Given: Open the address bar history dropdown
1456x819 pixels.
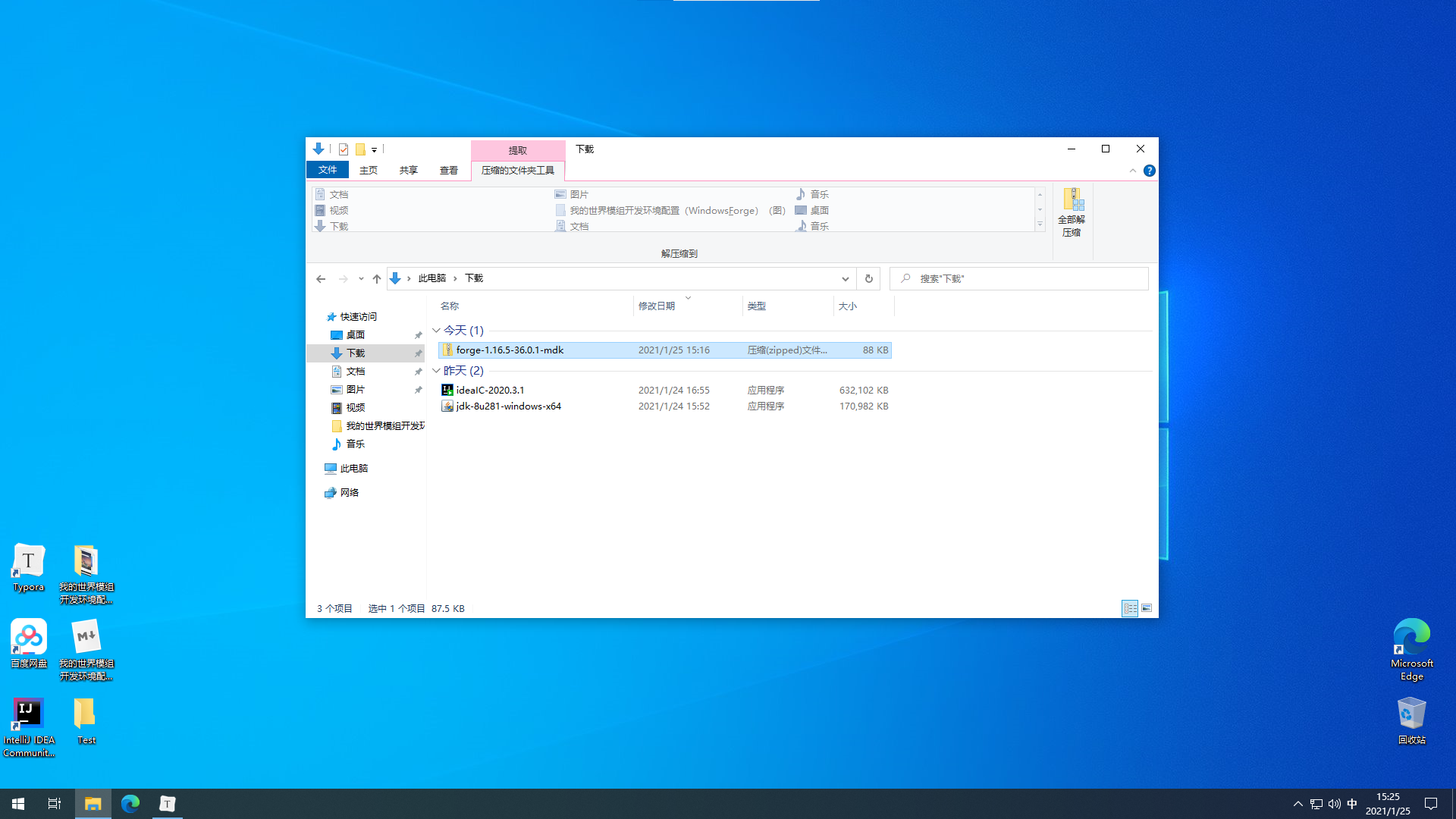Looking at the screenshot, I should pyautogui.click(x=845, y=279).
